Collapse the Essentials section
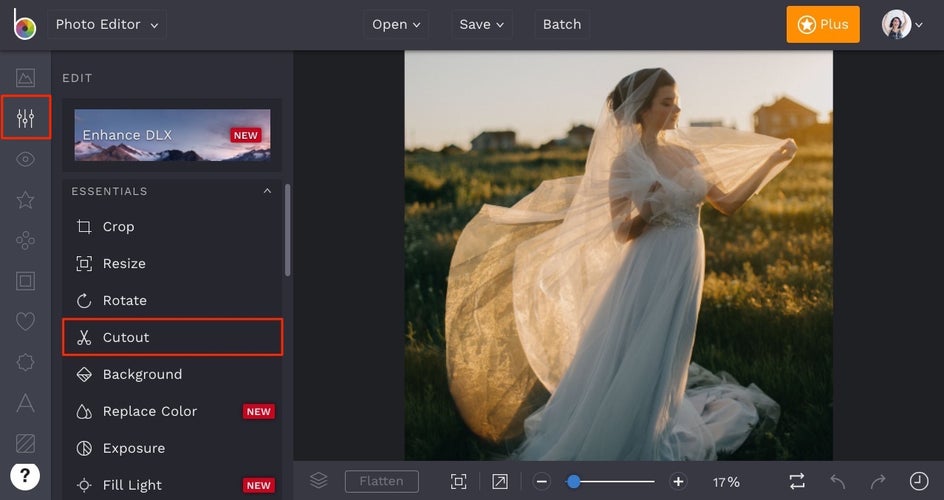This screenshot has height=500, width=944. point(267,191)
